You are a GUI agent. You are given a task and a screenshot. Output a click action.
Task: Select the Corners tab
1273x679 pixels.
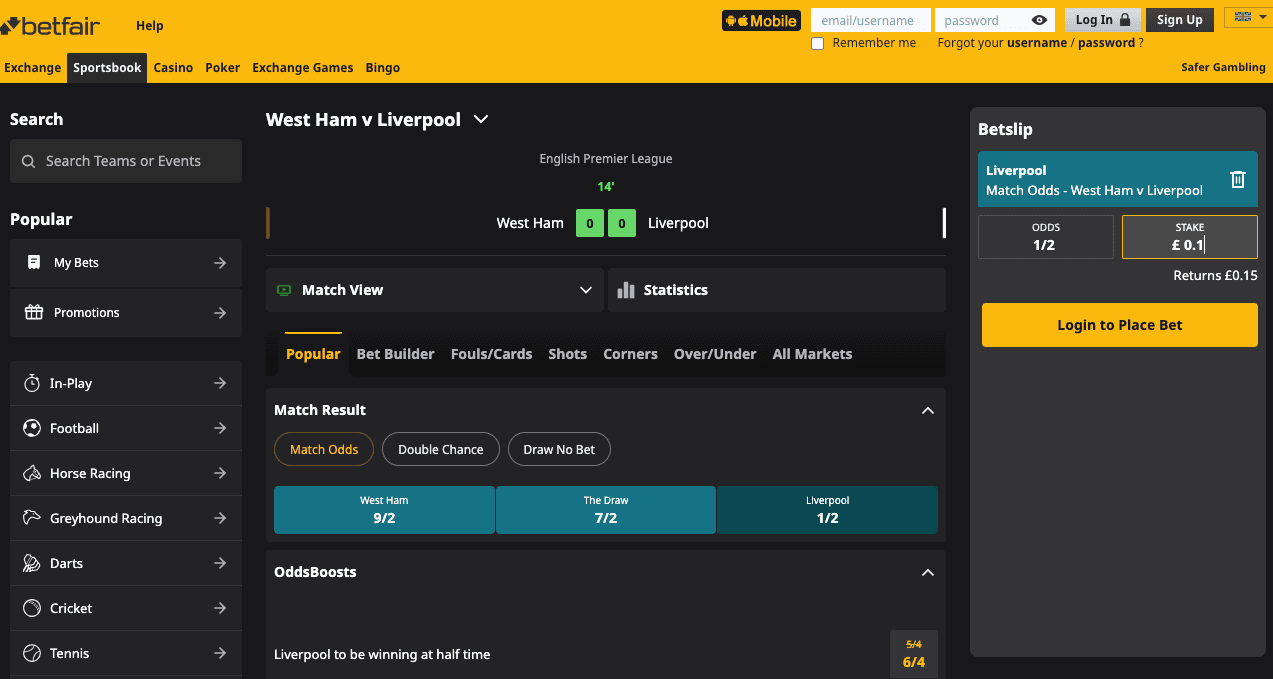(630, 354)
